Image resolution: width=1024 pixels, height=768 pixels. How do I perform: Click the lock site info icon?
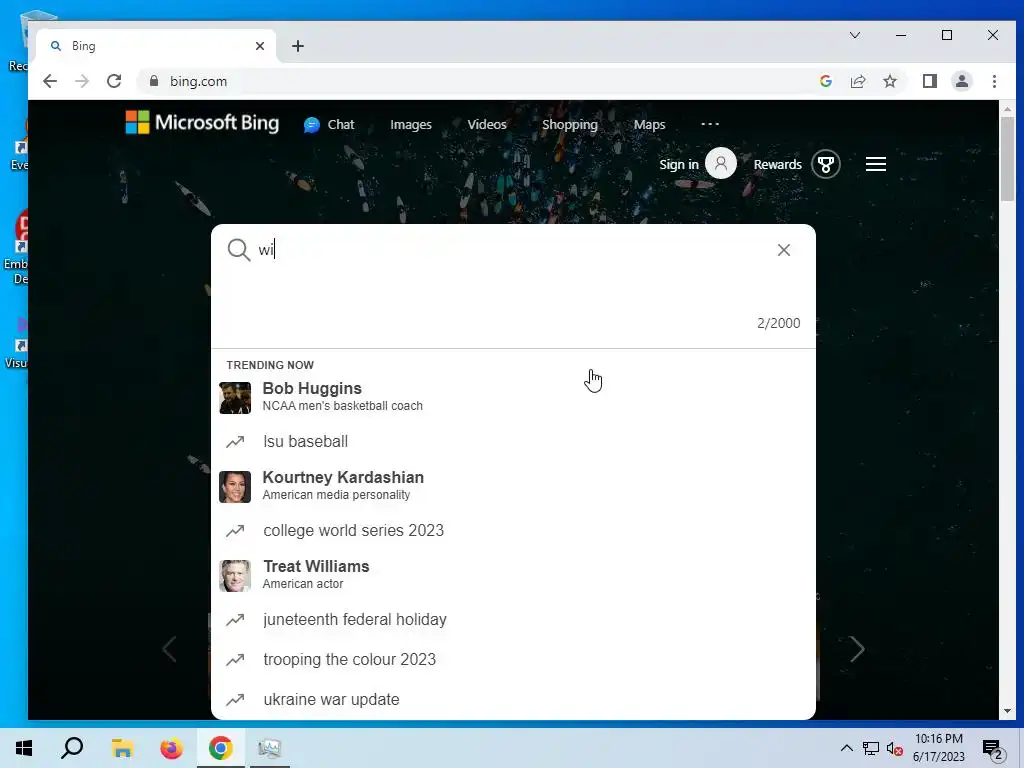154,81
